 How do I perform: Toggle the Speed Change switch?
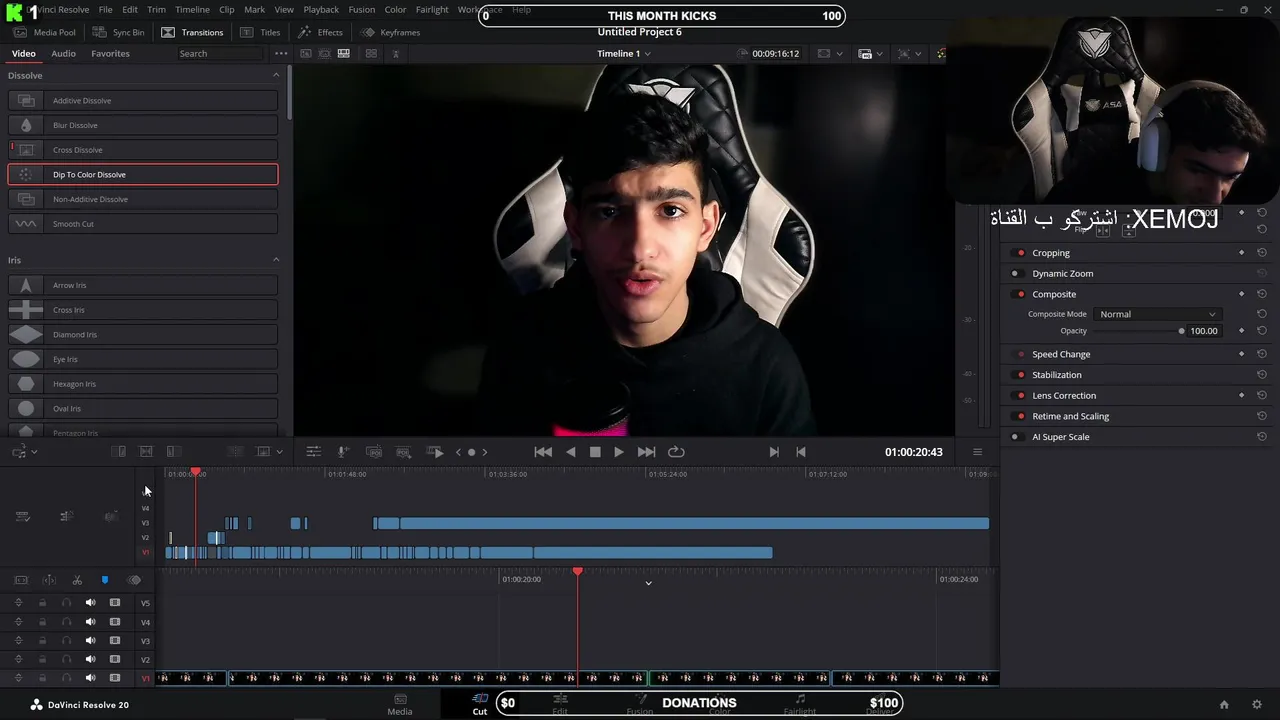coord(1019,354)
